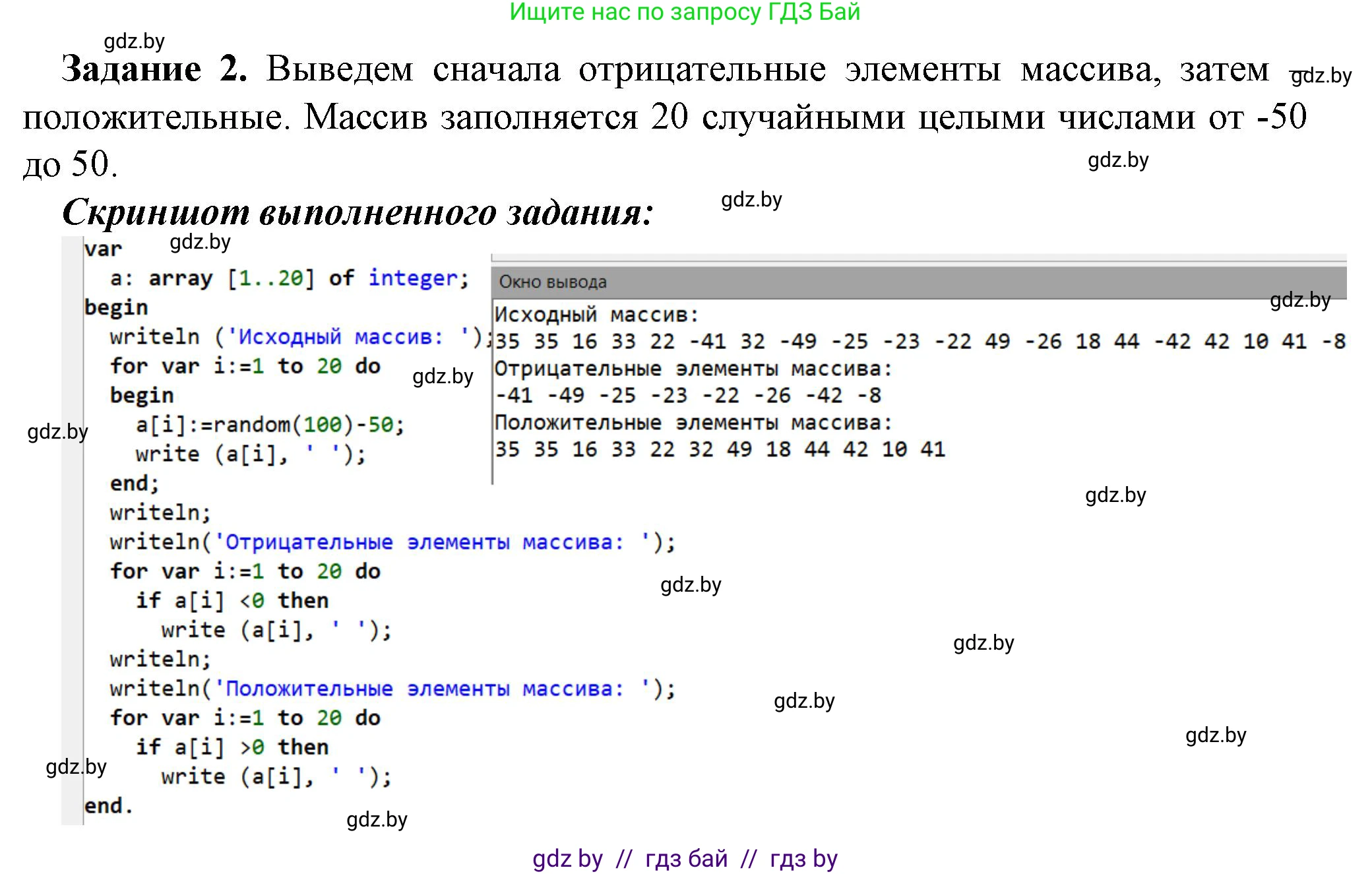
Task: Click the random(100)-50 assignment statement
Action: pyautogui.click(x=270, y=425)
